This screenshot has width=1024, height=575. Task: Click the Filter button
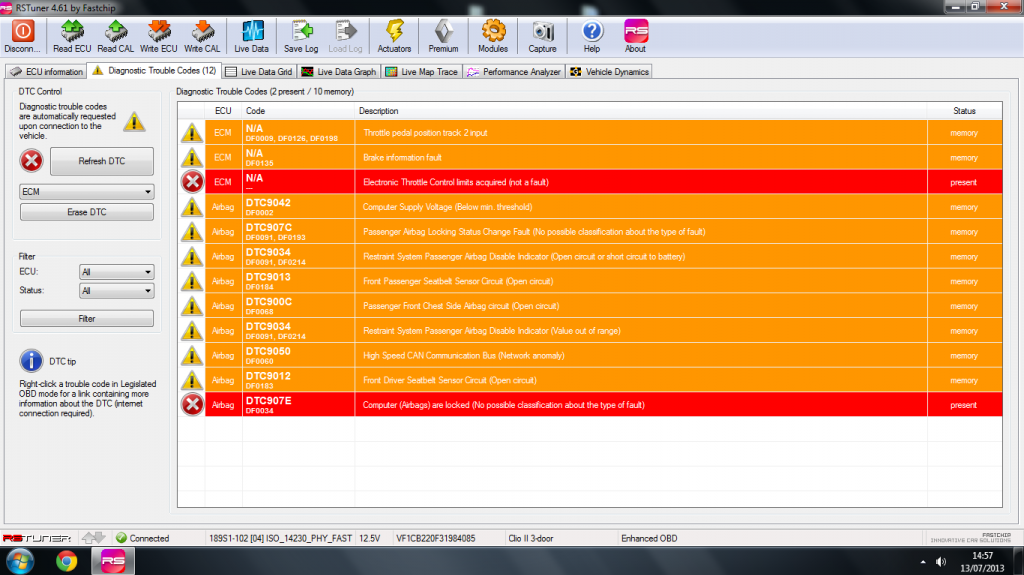[x=87, y=318]
